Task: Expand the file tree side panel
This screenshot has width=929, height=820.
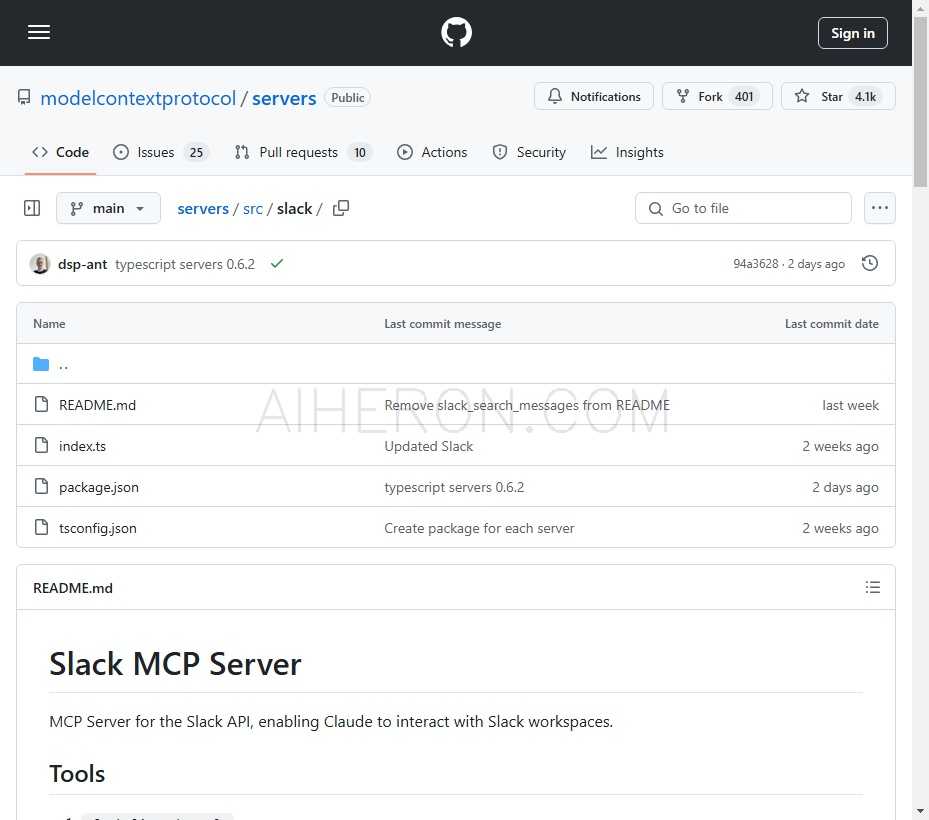Action: click(x=32, y=208)
